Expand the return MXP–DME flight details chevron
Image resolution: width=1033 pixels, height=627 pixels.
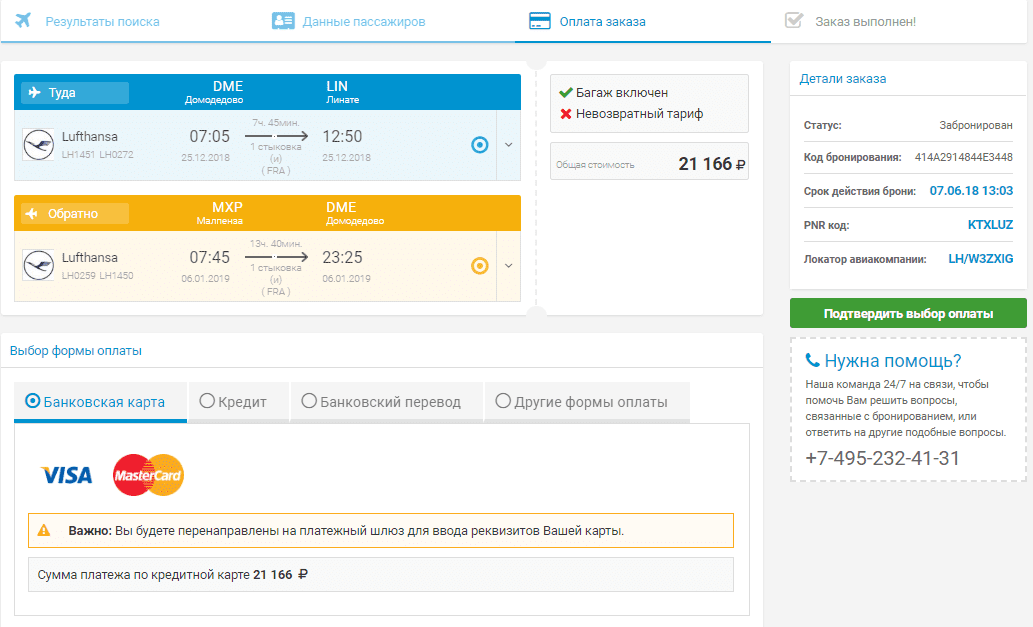pyautogui.click(x=509, y=266)
